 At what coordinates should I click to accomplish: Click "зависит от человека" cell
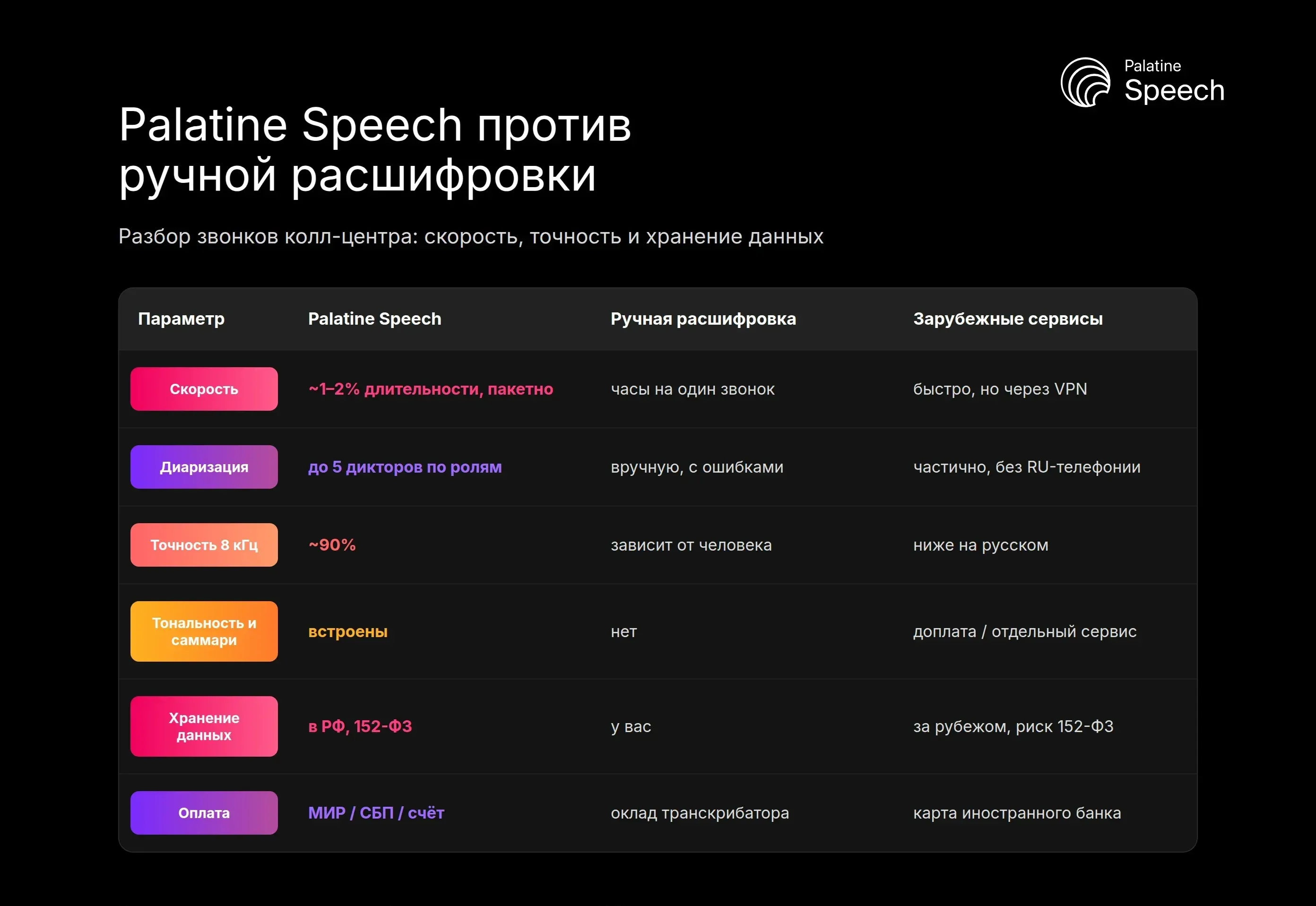point(692,545)
